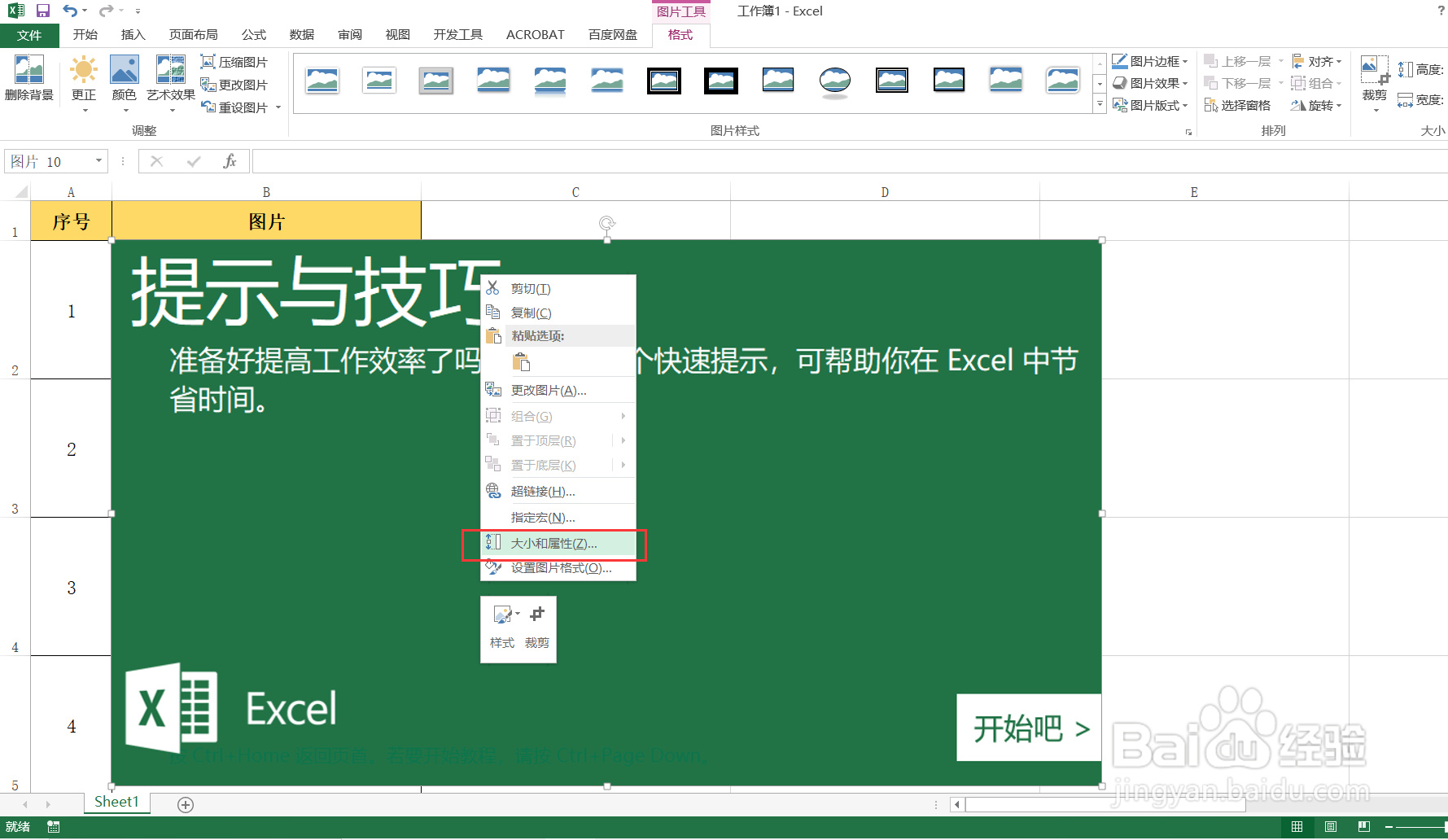Open Picture Border (图片边框) dropdown
1448x840 pixels.
(x=1150, y=61)
